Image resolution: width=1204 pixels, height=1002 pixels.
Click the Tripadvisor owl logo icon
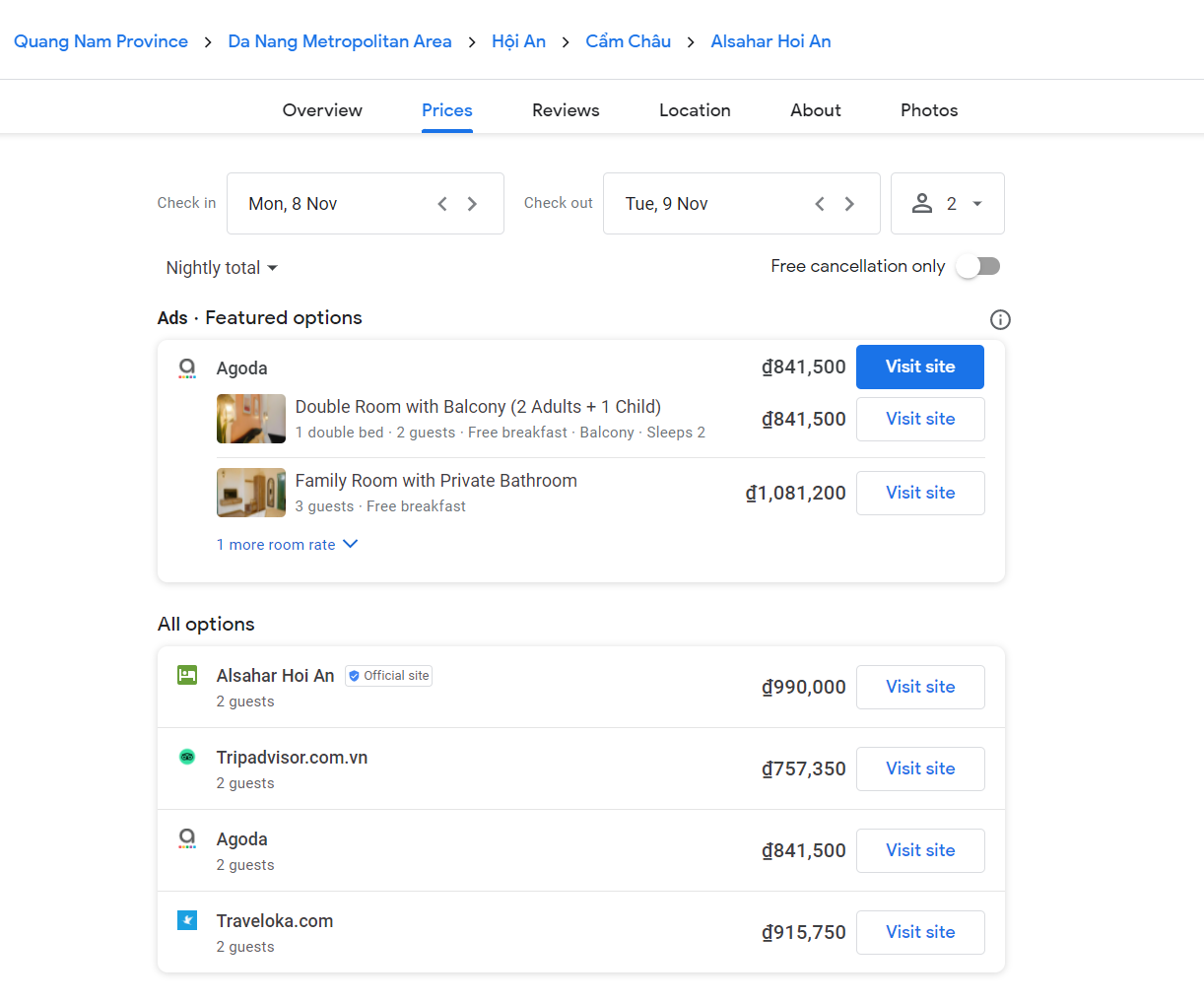[187, 757]
